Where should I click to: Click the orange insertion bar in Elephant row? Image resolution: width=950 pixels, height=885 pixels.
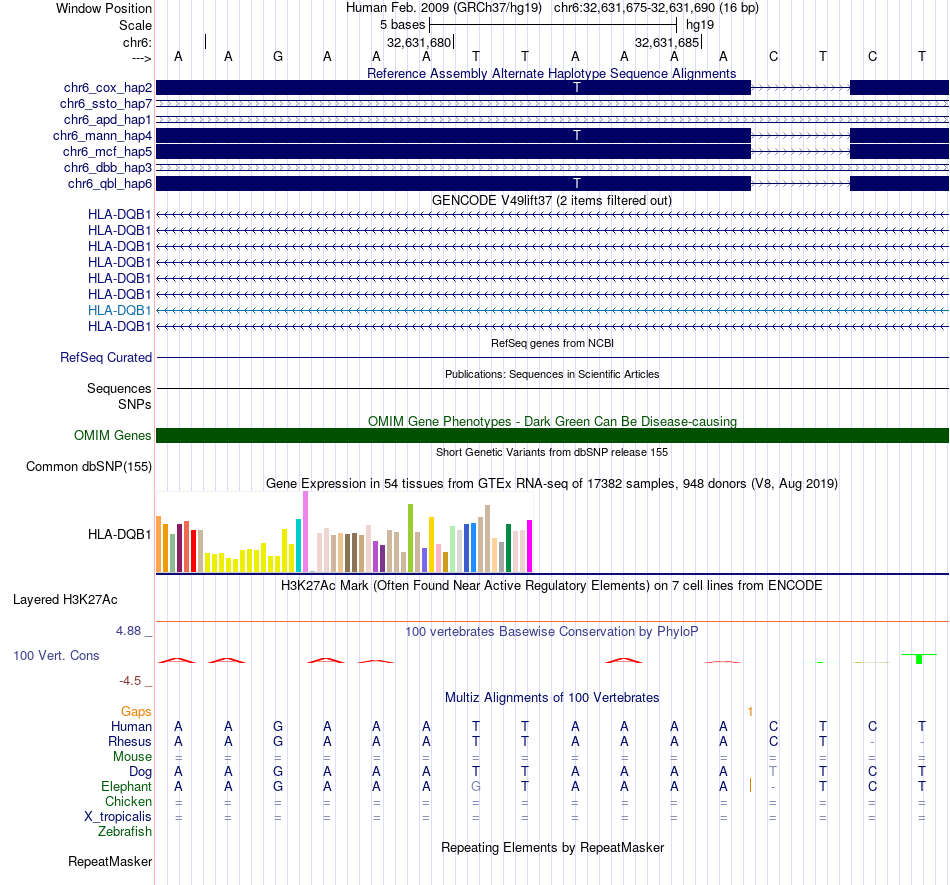[750, 786]
